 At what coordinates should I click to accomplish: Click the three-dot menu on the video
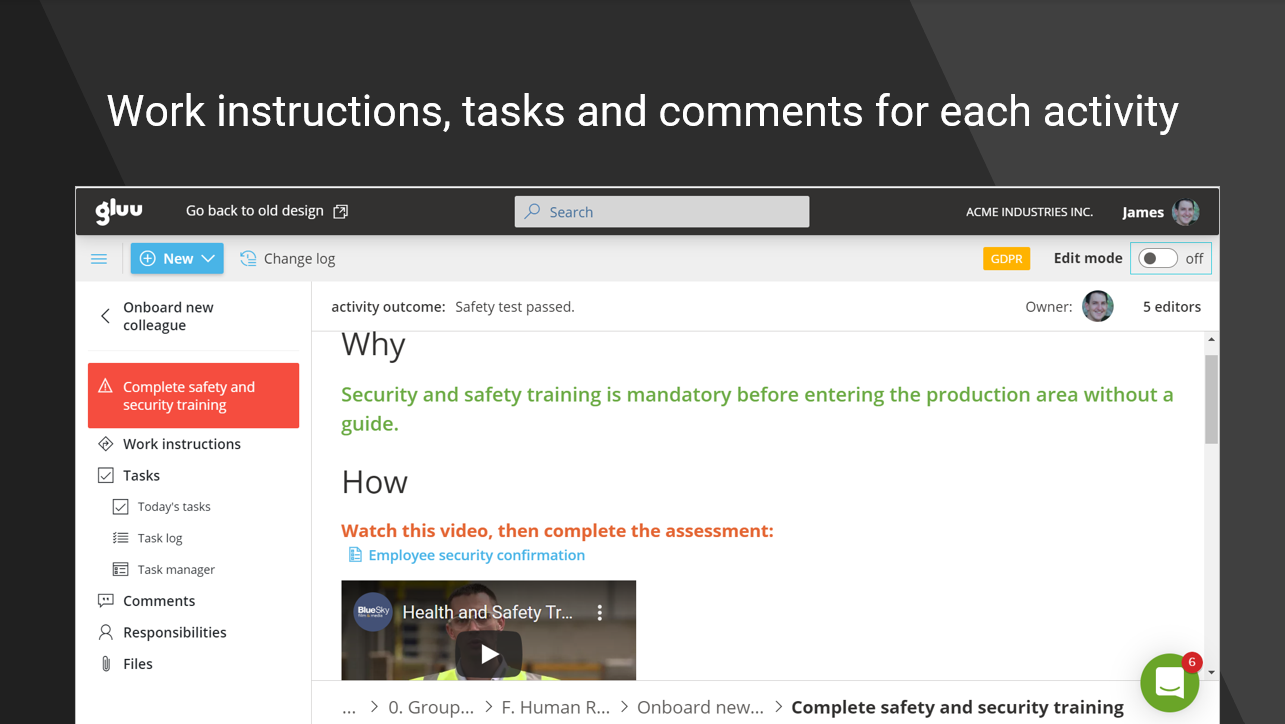click(x=600, y=612)
